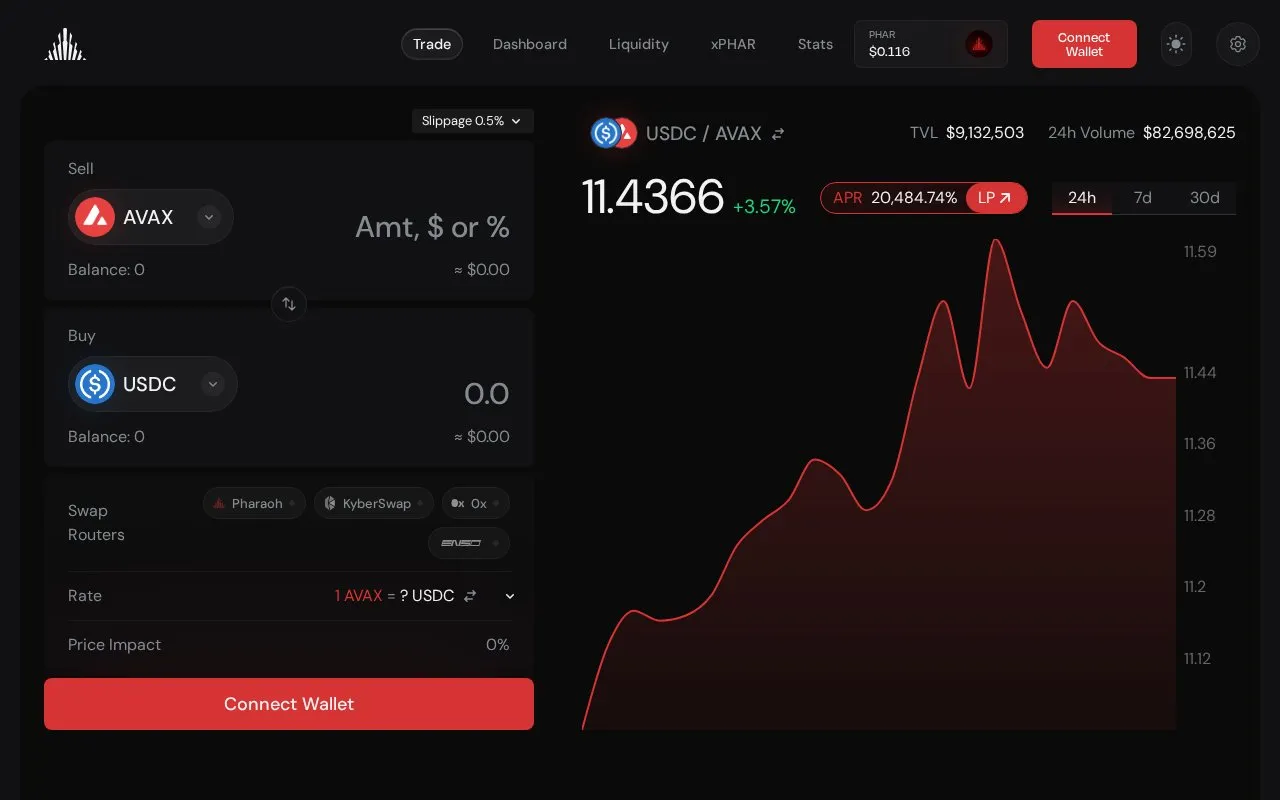Toggle the KyberSwap router
Viewport: 1280px width, 800px height.
point(374,503)
